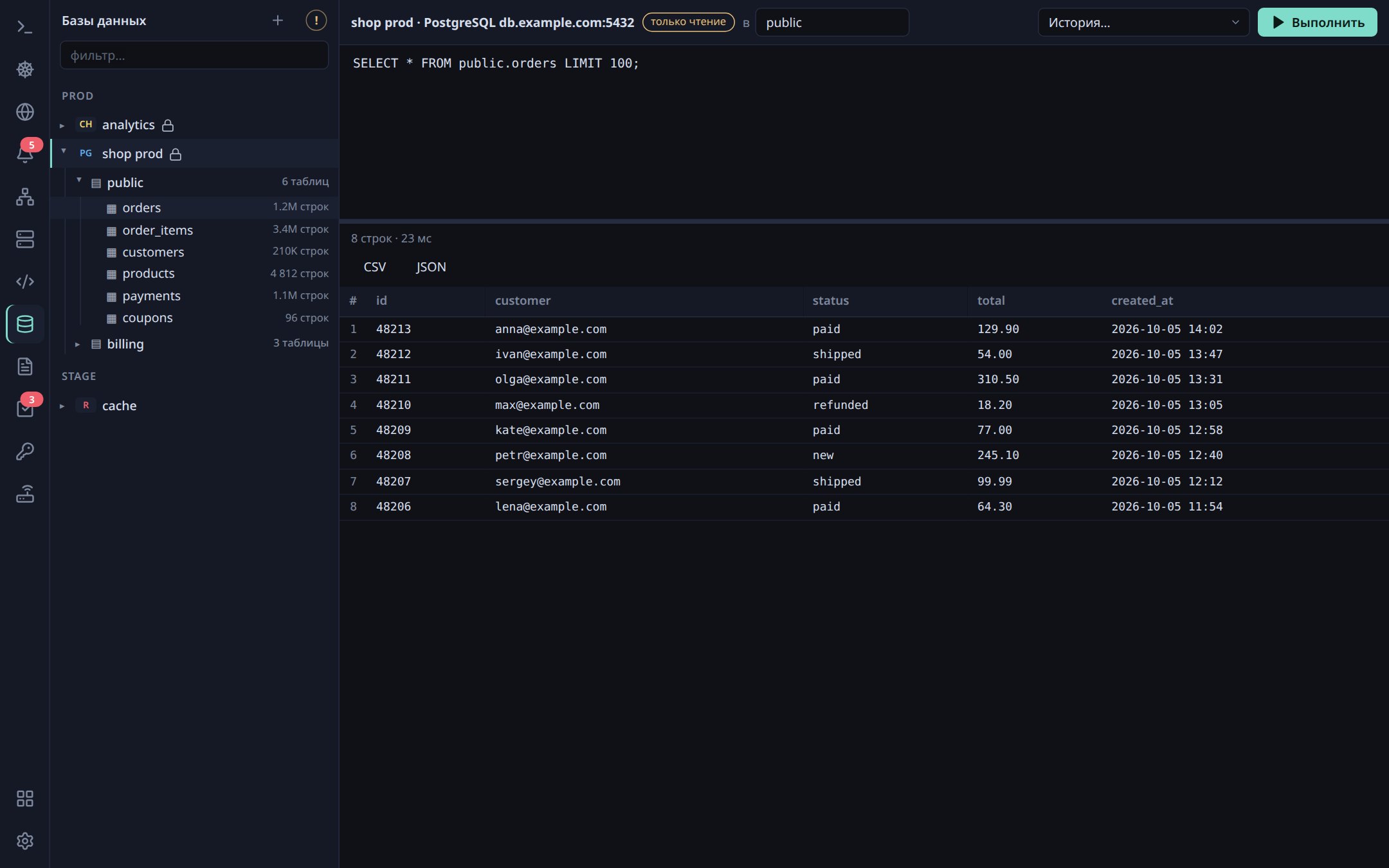The height and width of the screenshot is (868, 1389).
Task: Collapse the public schema node
Action: point(79,181)
